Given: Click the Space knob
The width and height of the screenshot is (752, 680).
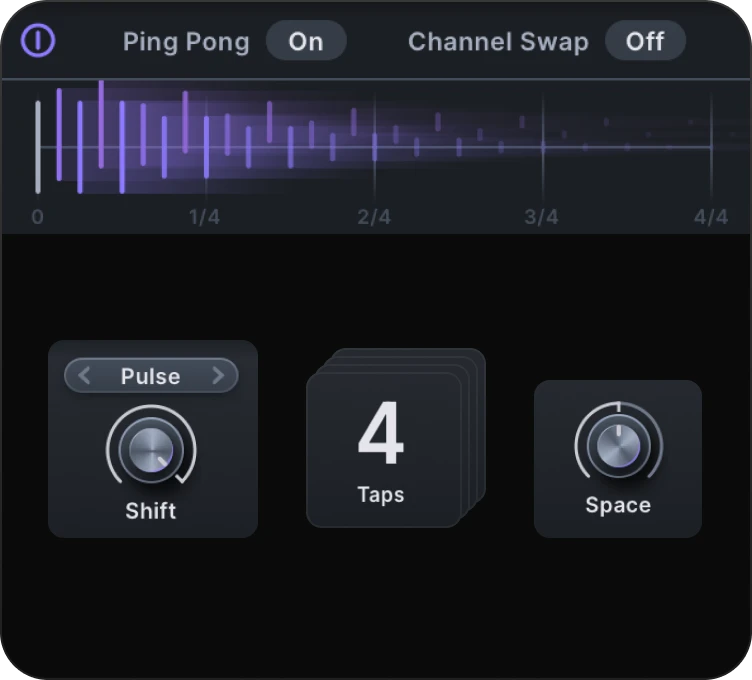Looking at the screenshot, I should [619, 446].
